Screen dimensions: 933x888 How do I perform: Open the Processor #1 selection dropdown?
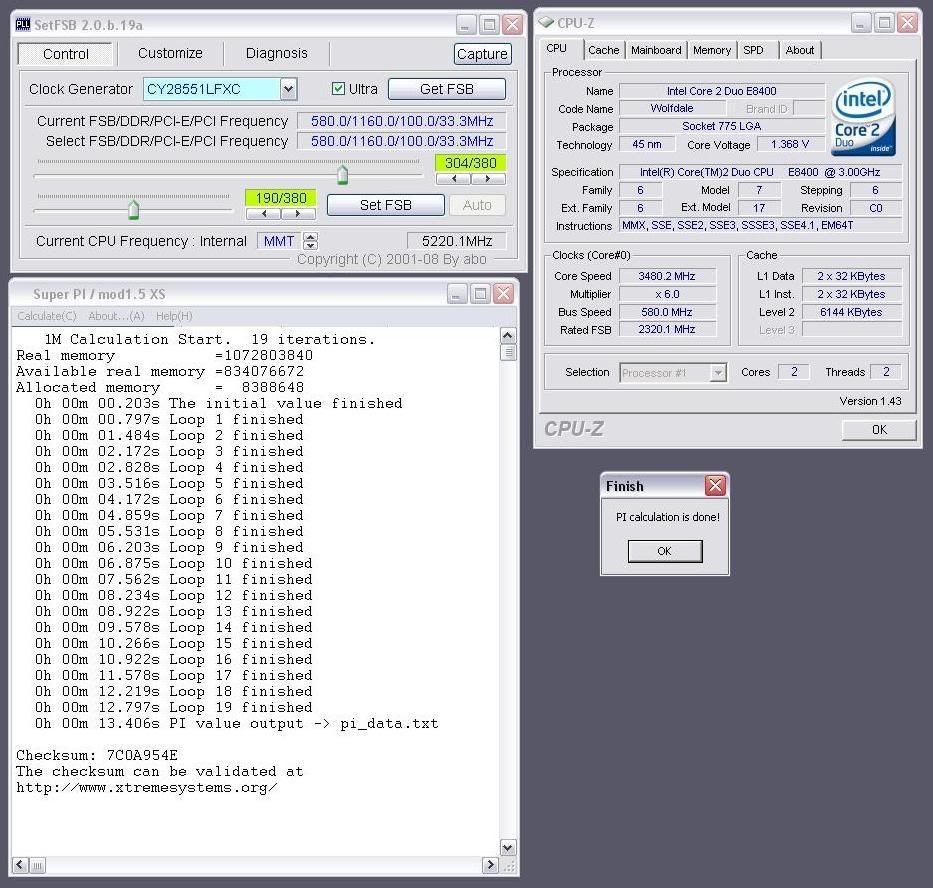[x=718, y=373]
